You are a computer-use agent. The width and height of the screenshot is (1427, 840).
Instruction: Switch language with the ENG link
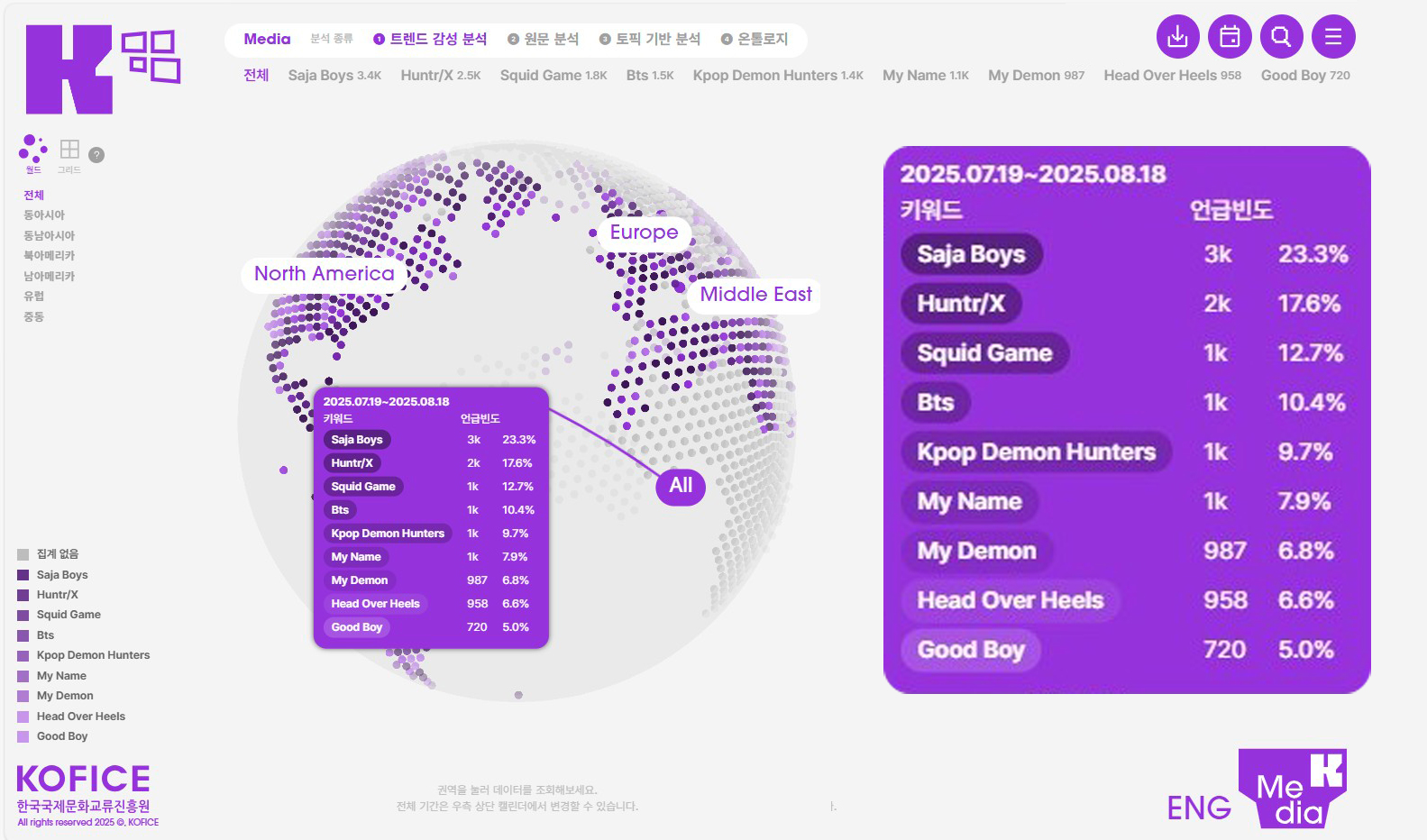pos(1198,808)
